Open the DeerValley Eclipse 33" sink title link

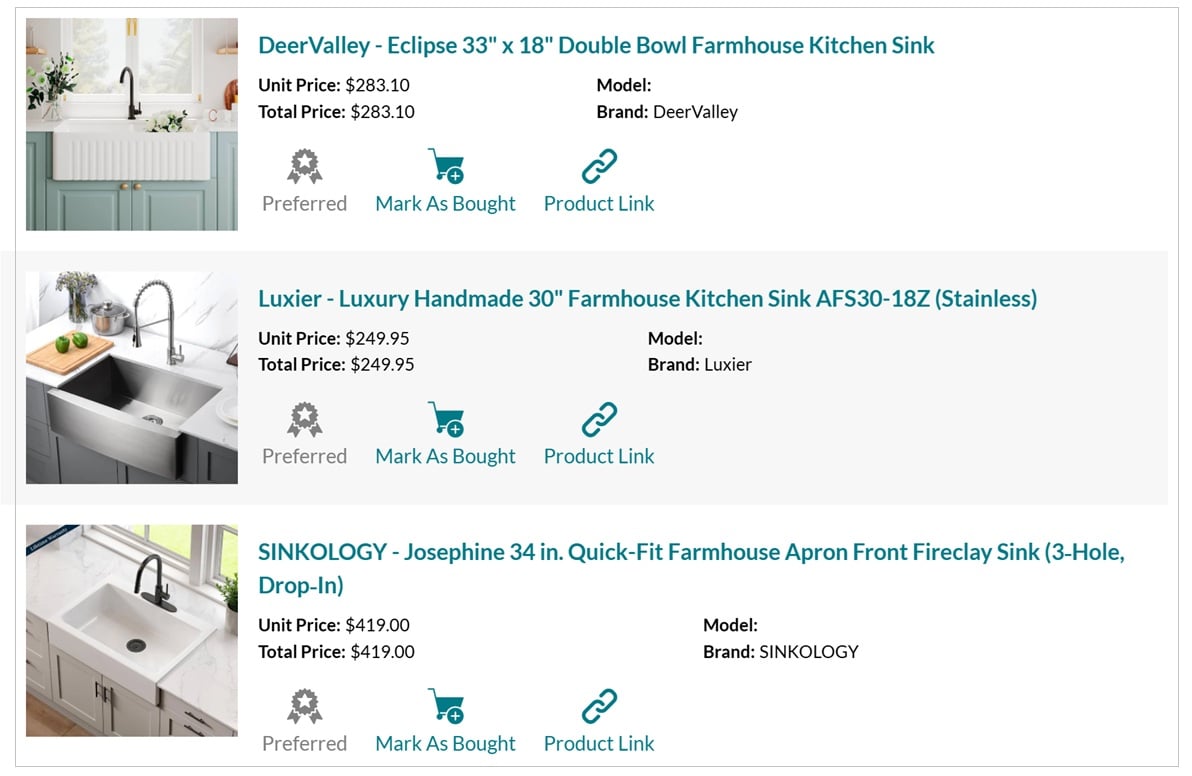[x=596, y=45]
